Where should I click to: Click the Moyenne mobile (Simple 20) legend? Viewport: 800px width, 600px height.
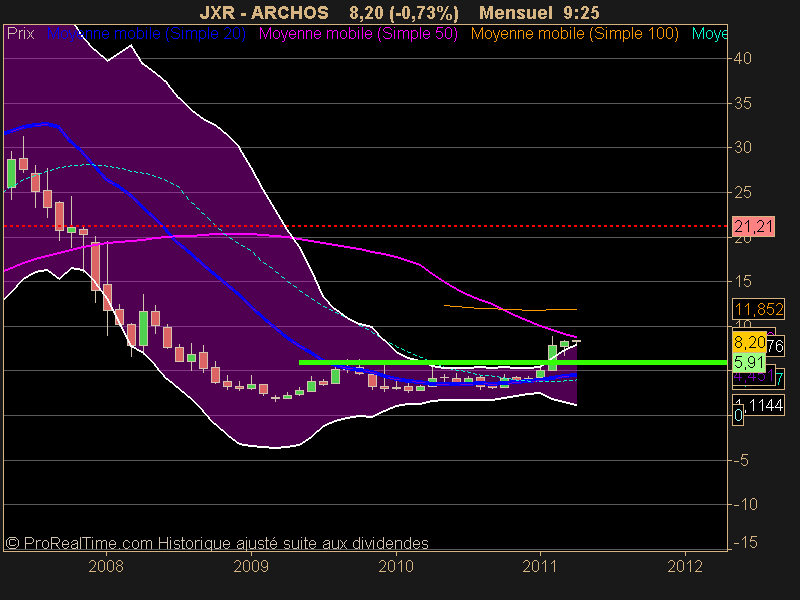146,34
